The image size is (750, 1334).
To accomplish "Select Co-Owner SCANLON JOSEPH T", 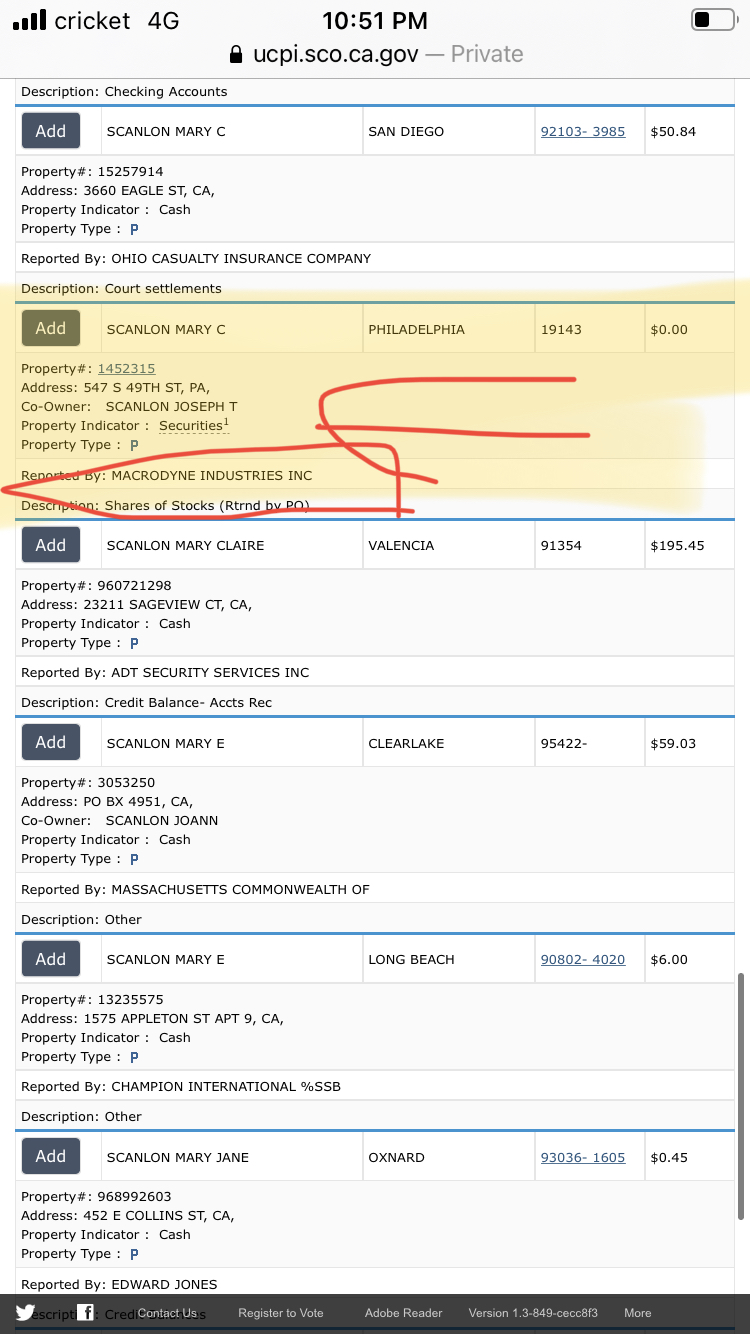I will [129, 407].
